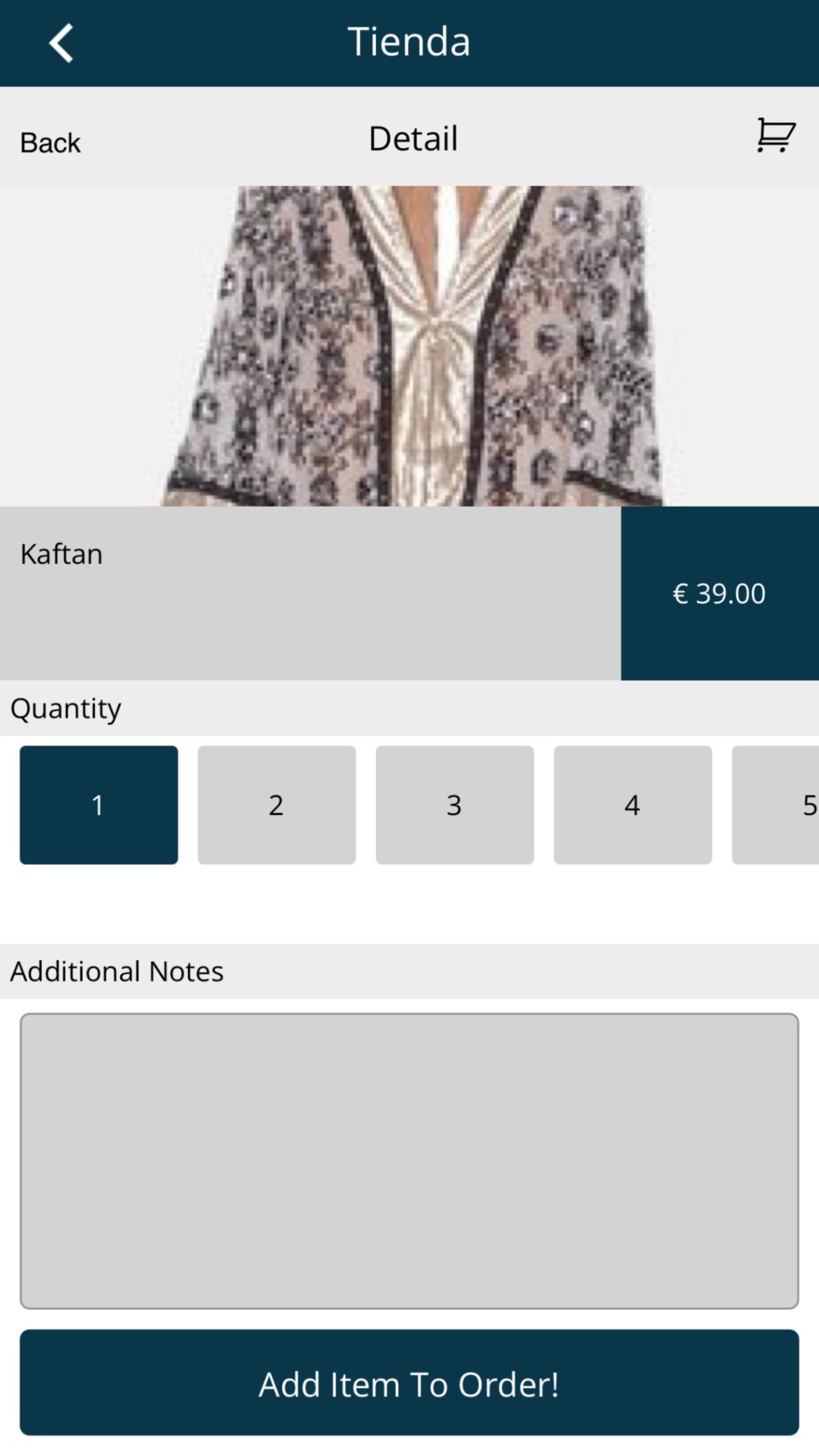This screenshot has width=819, height=1456.
Task: Select quantity 1
Action: 99,805
